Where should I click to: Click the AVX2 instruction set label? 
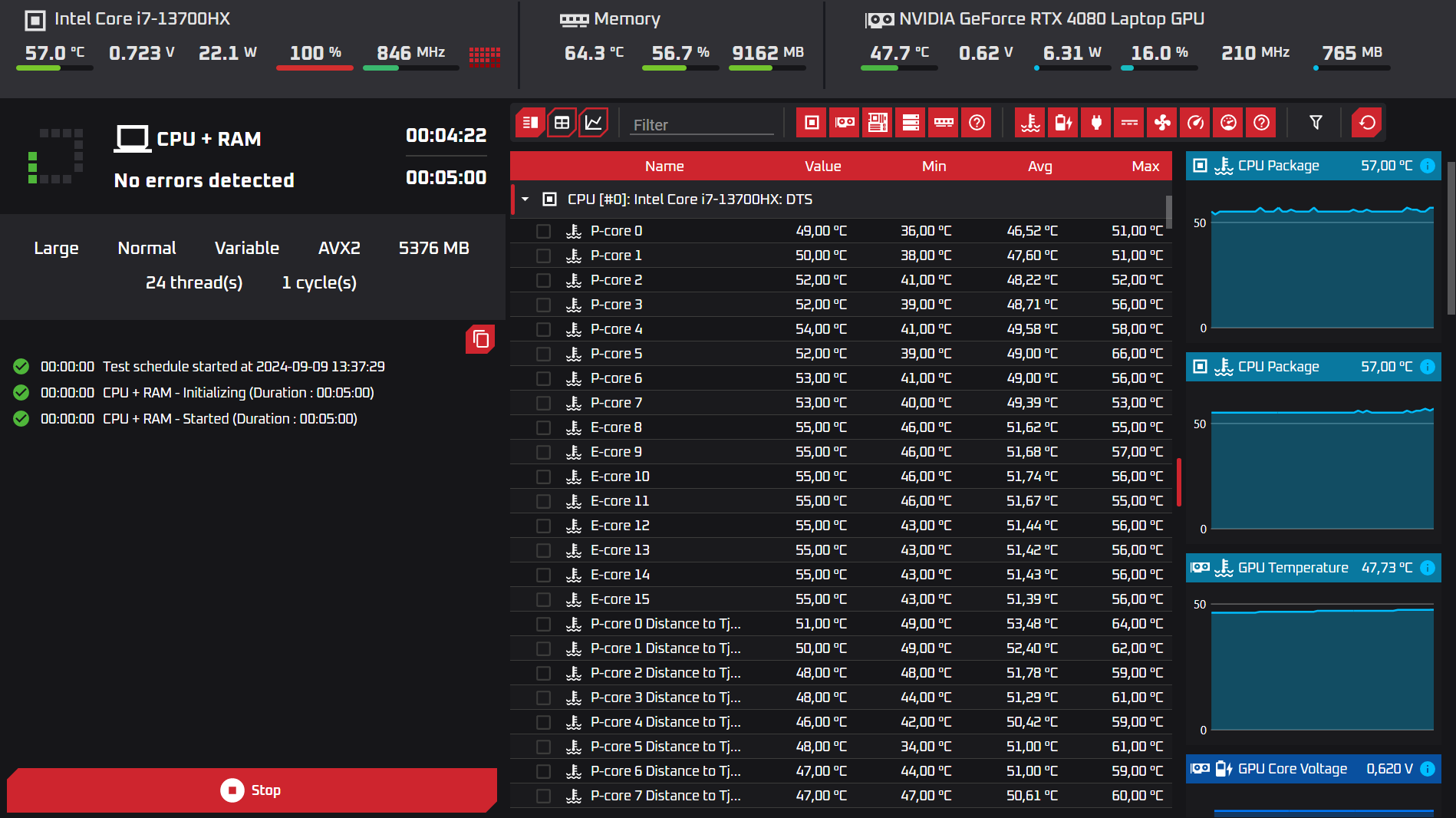[x=339, y=249]
